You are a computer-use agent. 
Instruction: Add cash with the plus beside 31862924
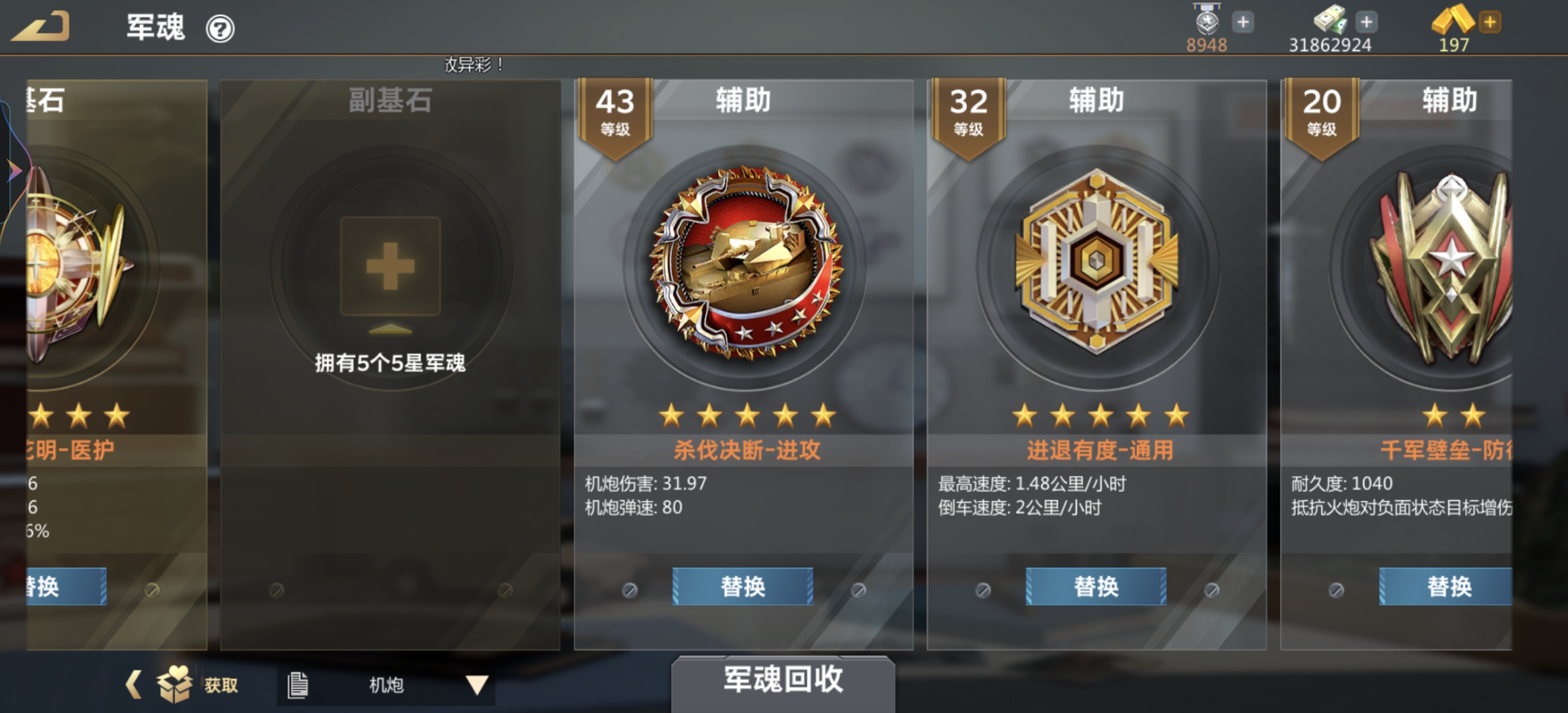point(1367,23)
